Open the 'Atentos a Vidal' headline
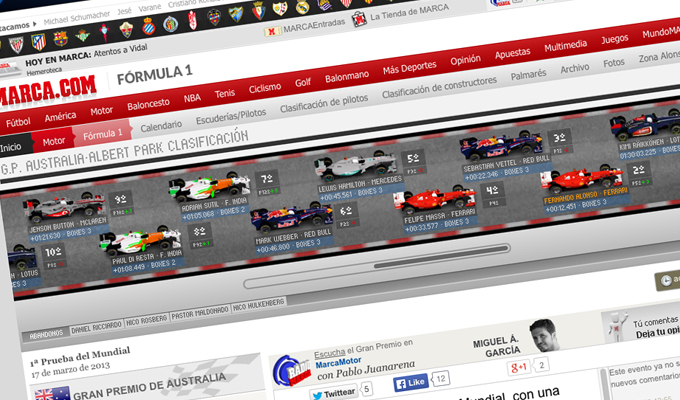 coord(121,50)
